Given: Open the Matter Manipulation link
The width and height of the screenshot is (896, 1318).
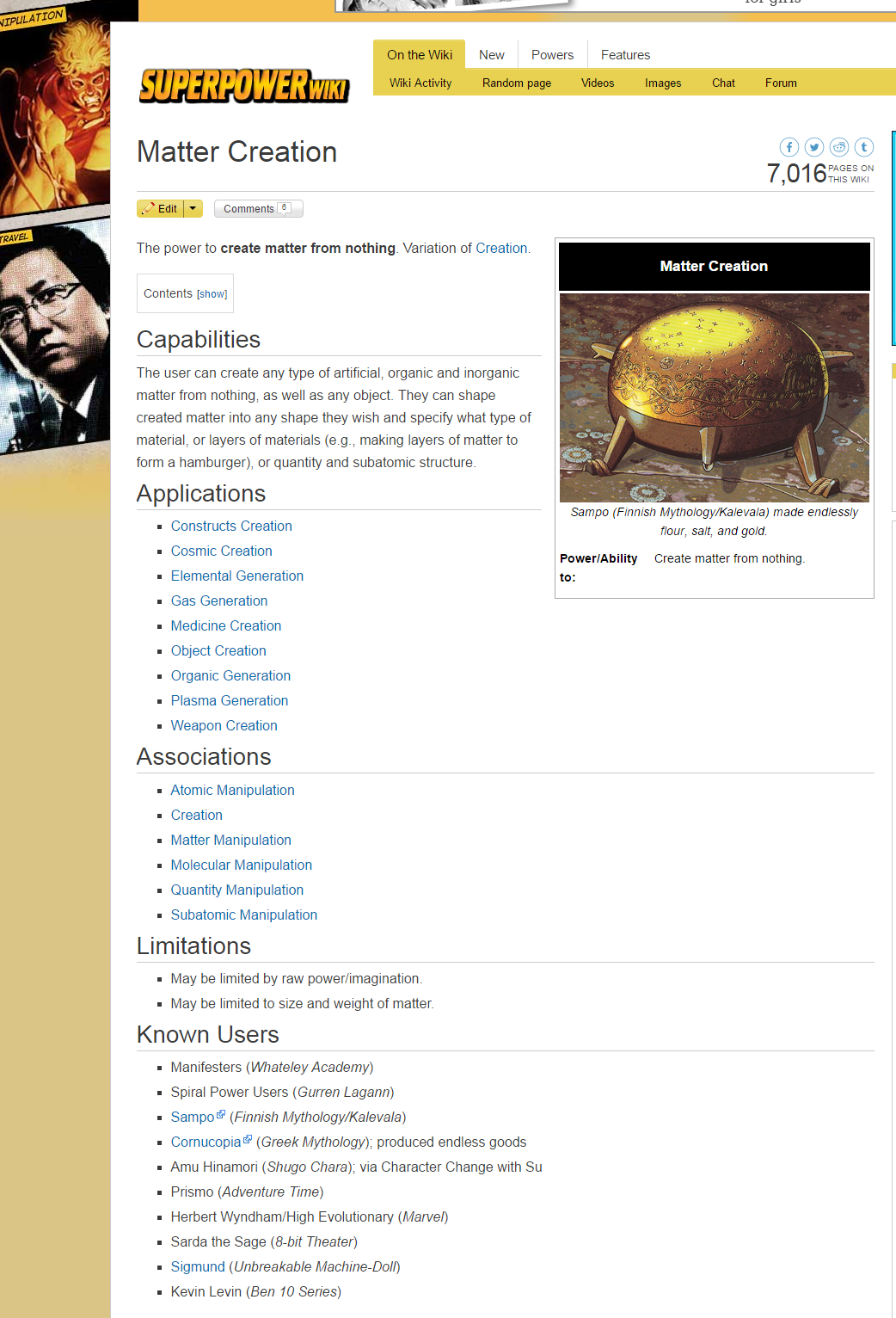Looking at the screenshot, I should click(230, 840).
